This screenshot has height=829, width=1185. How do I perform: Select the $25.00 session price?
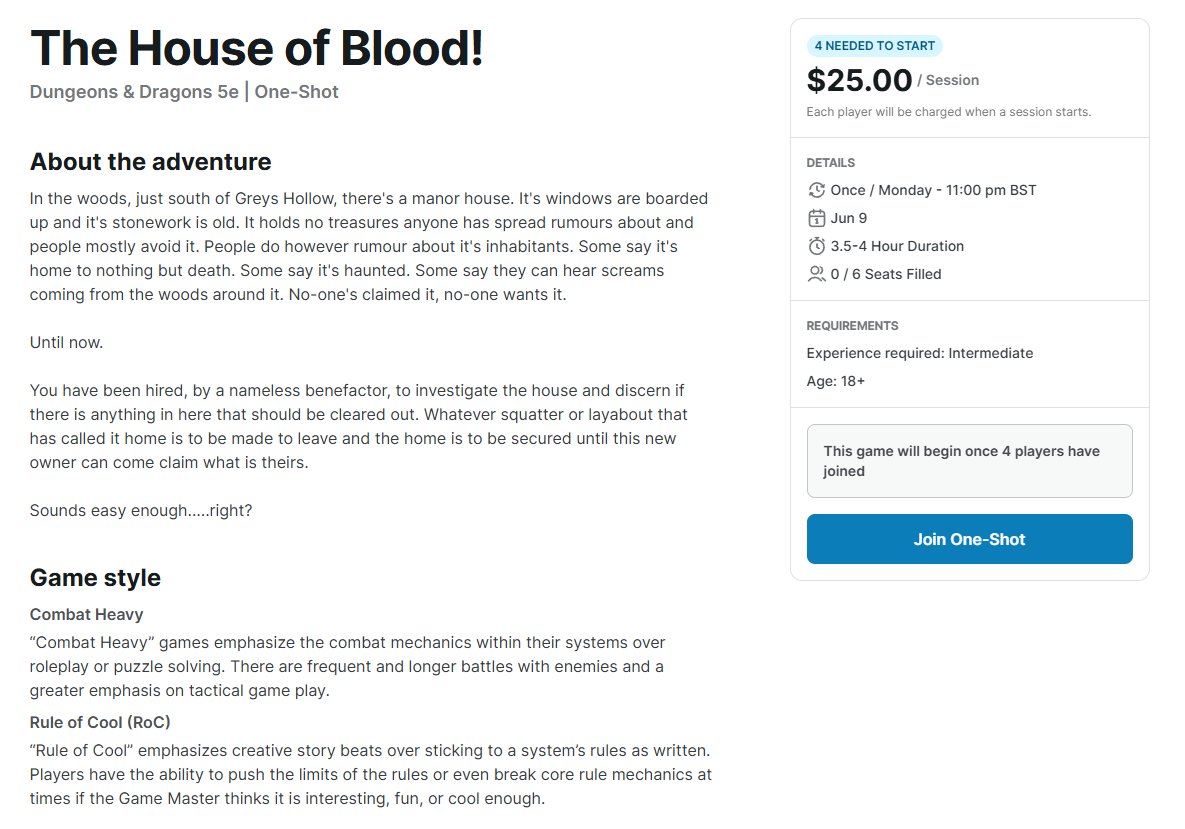point(859,80)
